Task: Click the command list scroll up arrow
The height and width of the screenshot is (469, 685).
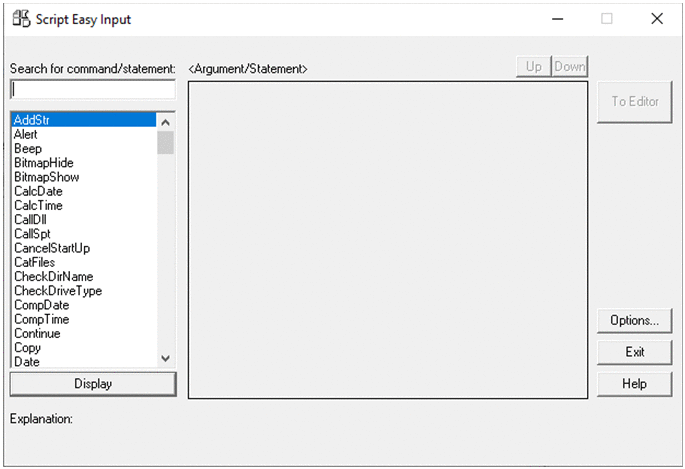Action: (x=166, y=122)
